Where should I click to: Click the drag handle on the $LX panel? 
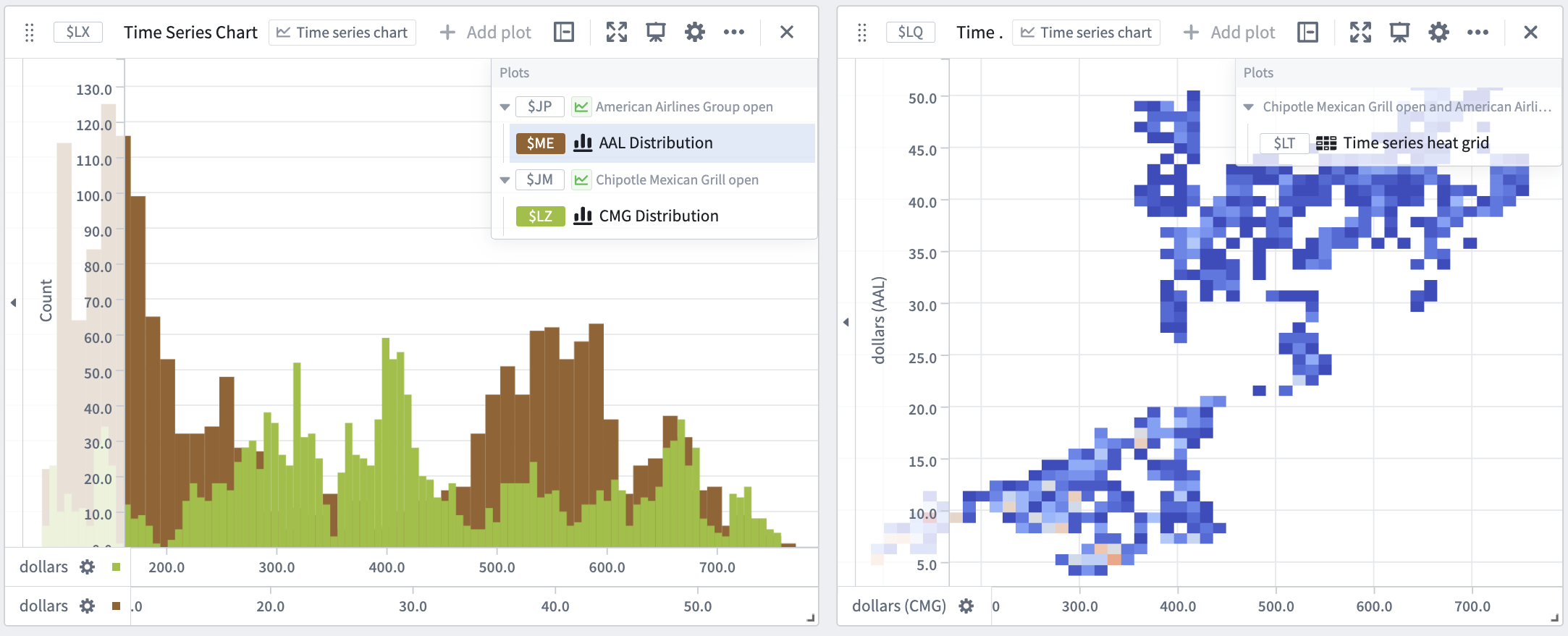coord(30,33)
